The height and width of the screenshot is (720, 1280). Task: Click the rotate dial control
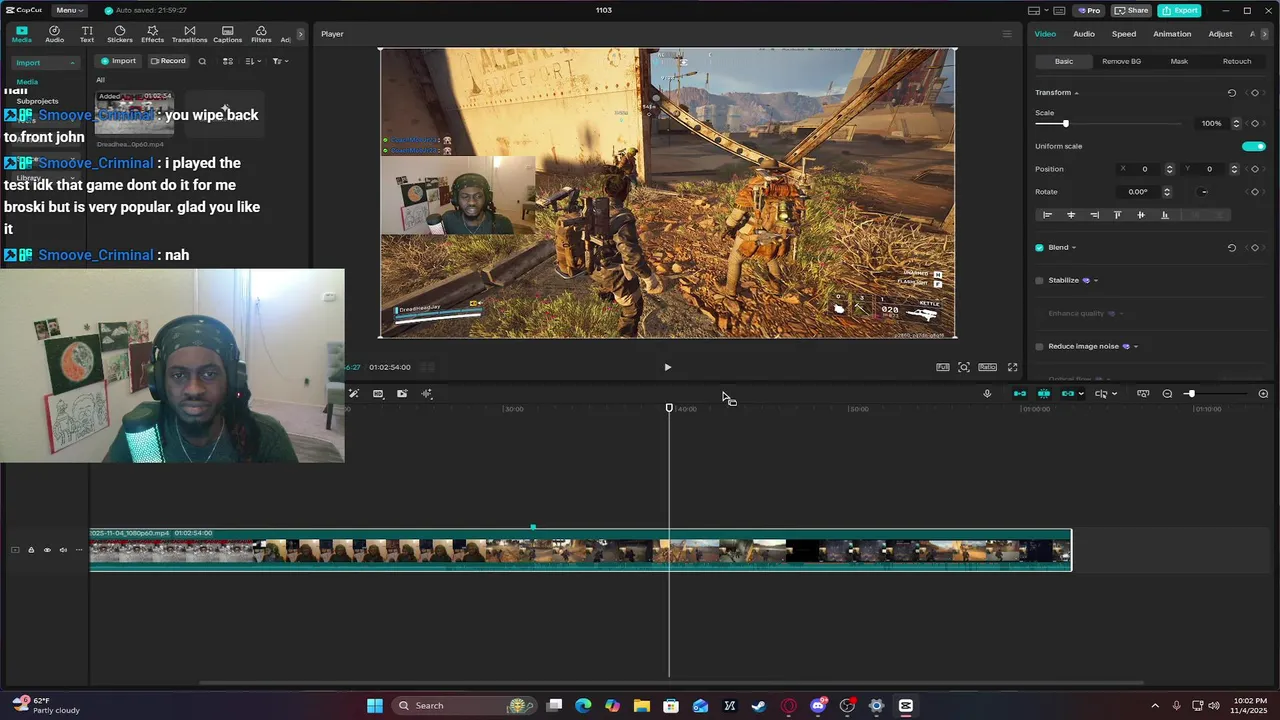pyautogui.click(x=1204, y=192)
